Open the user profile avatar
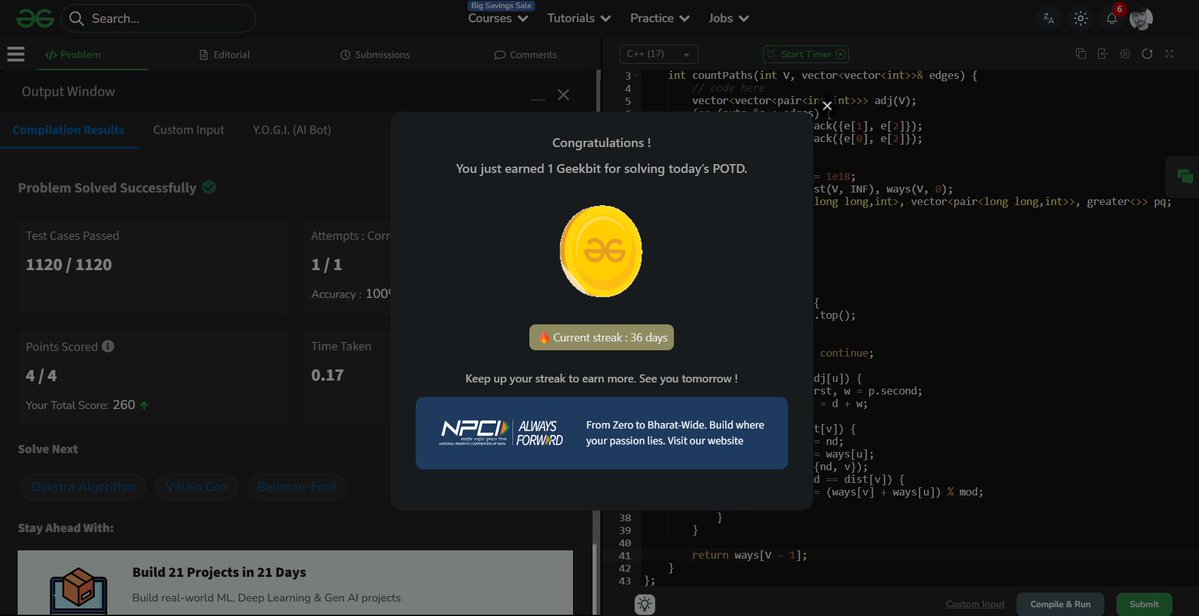This screenshot has width=1199, height=616. [x=1141, y=18]
